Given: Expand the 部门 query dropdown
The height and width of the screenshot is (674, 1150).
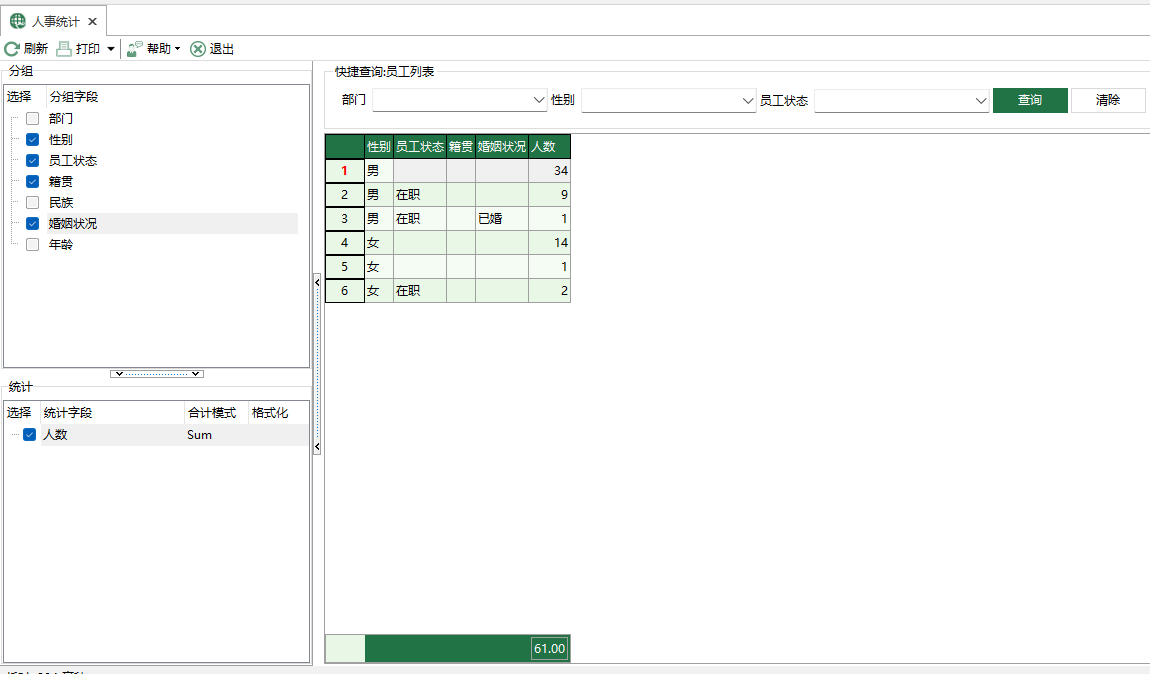Looking at the screenshot, I should 538,101.
